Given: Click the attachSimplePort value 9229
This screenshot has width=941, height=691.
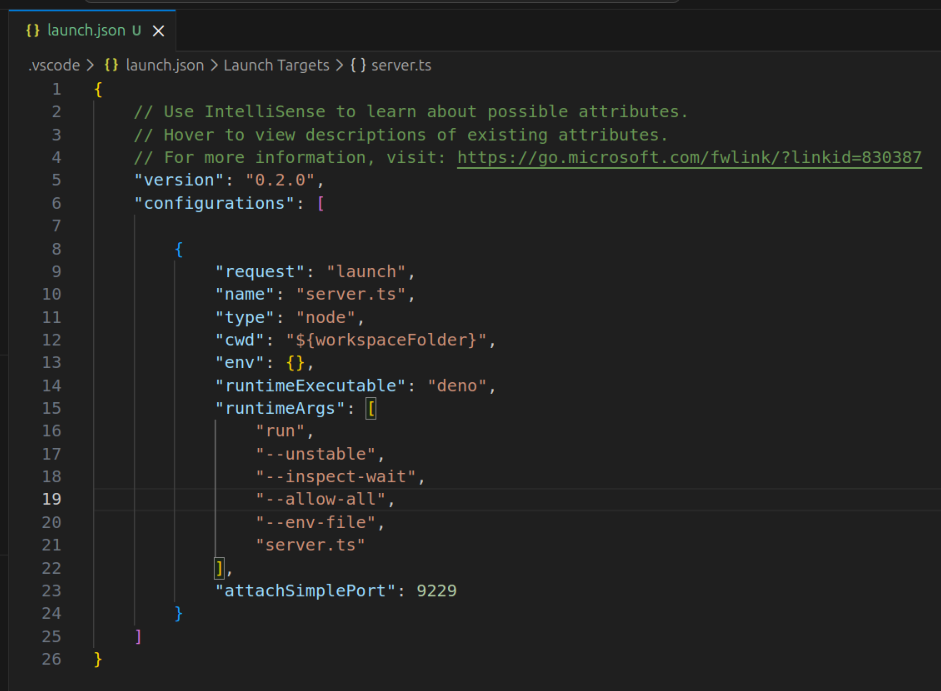Looking at the screenshot, I should (x=436, y=590).
